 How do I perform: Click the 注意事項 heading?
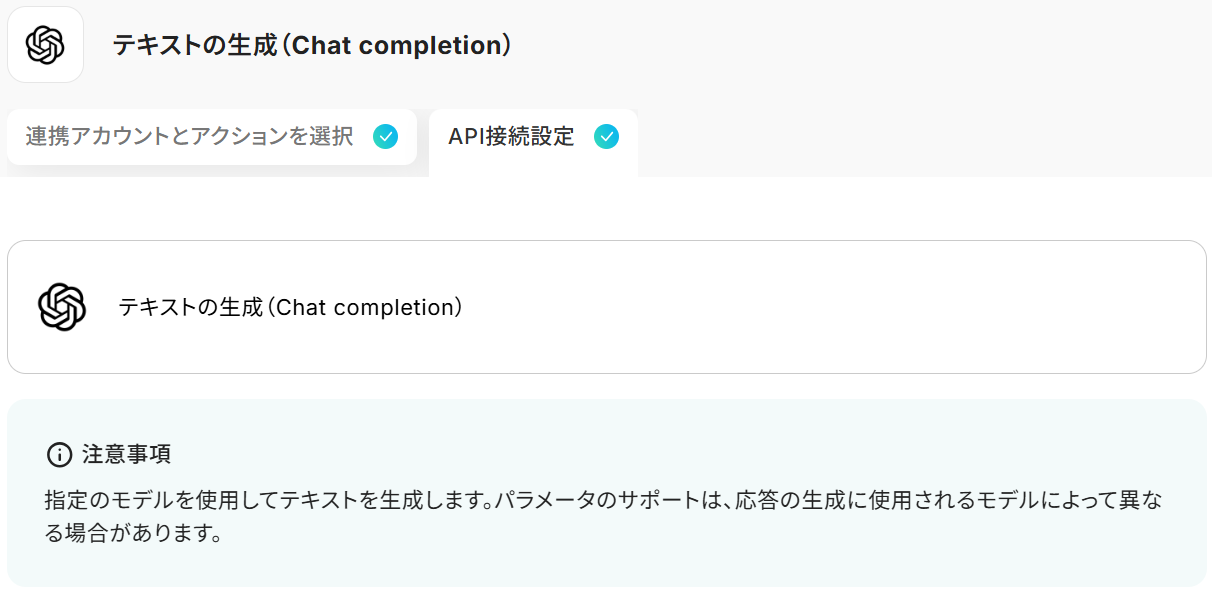point(126,455)
